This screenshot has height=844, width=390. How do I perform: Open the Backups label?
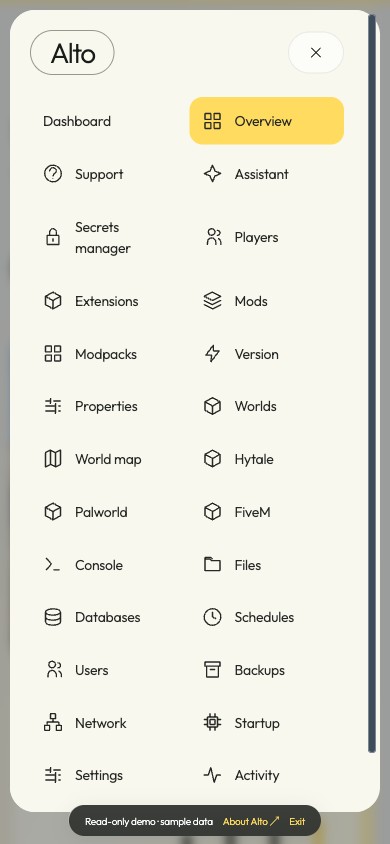(259, 671)
